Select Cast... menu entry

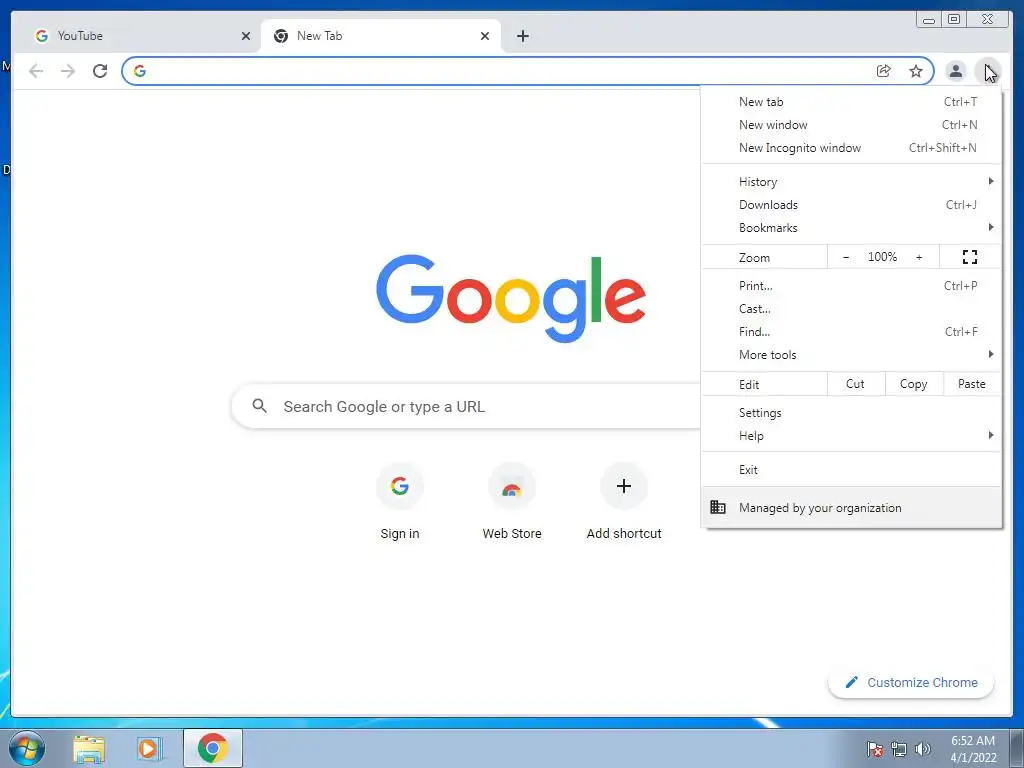tap(852, 308)
